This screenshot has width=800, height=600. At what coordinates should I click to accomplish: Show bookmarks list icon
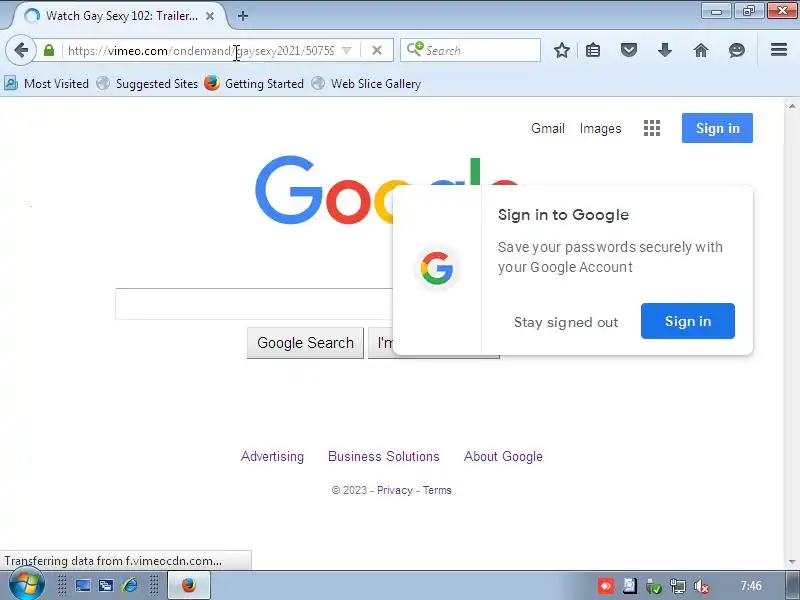click(593, 50)
